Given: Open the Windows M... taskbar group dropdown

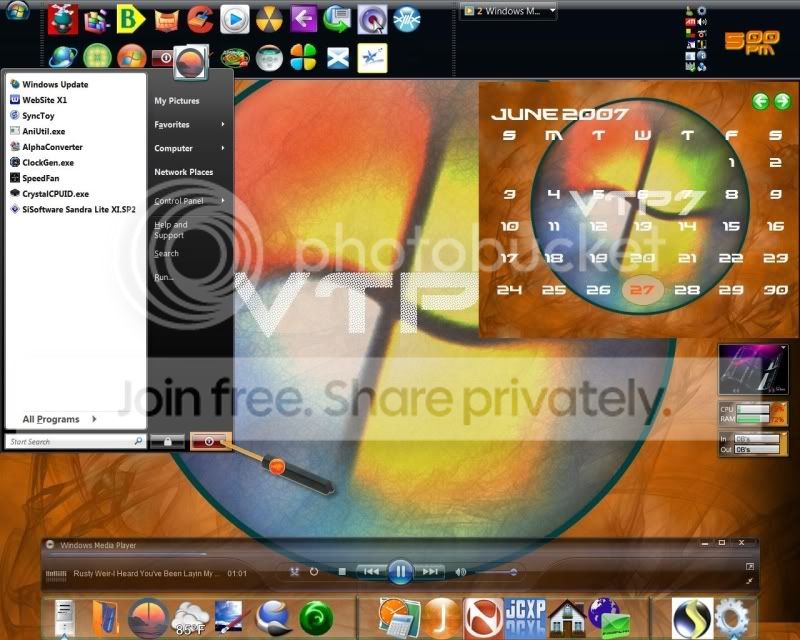Looking at the screenshot, I should [552, 11].
